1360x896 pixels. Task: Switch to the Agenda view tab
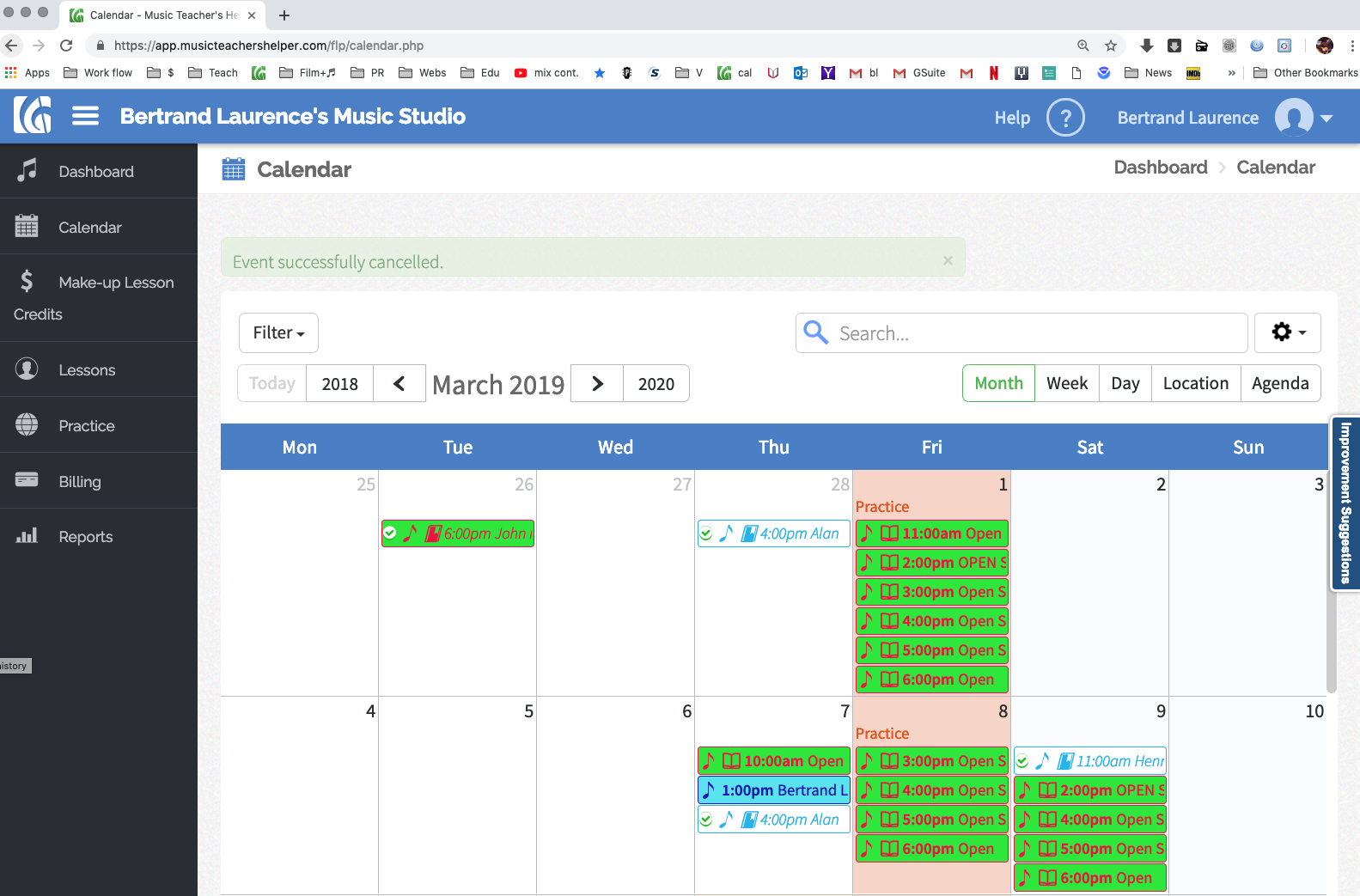(1280, 383)
